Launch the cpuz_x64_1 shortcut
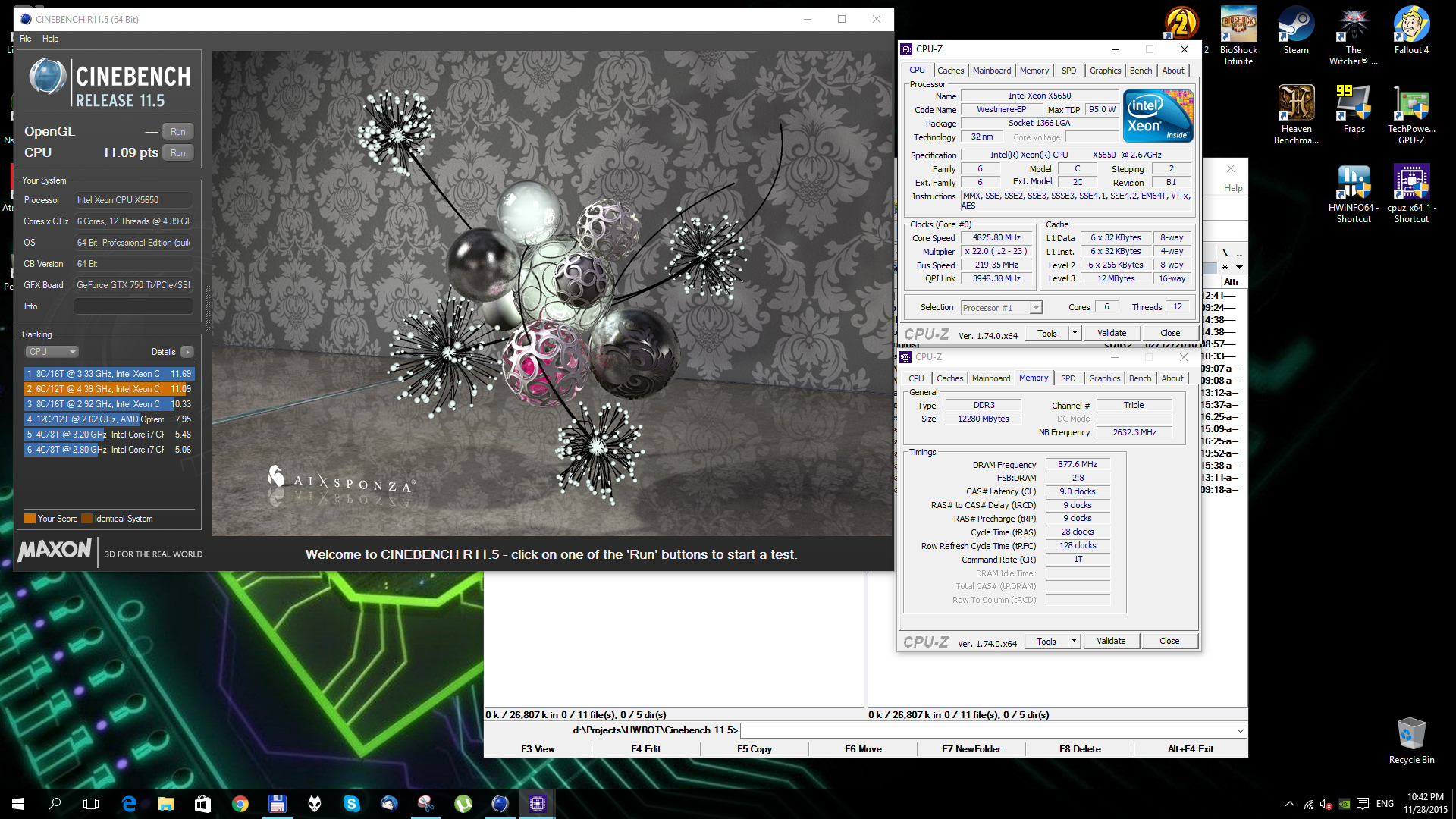The height and width of the screenshot is (819, 1456). [x=1411, y=193]
